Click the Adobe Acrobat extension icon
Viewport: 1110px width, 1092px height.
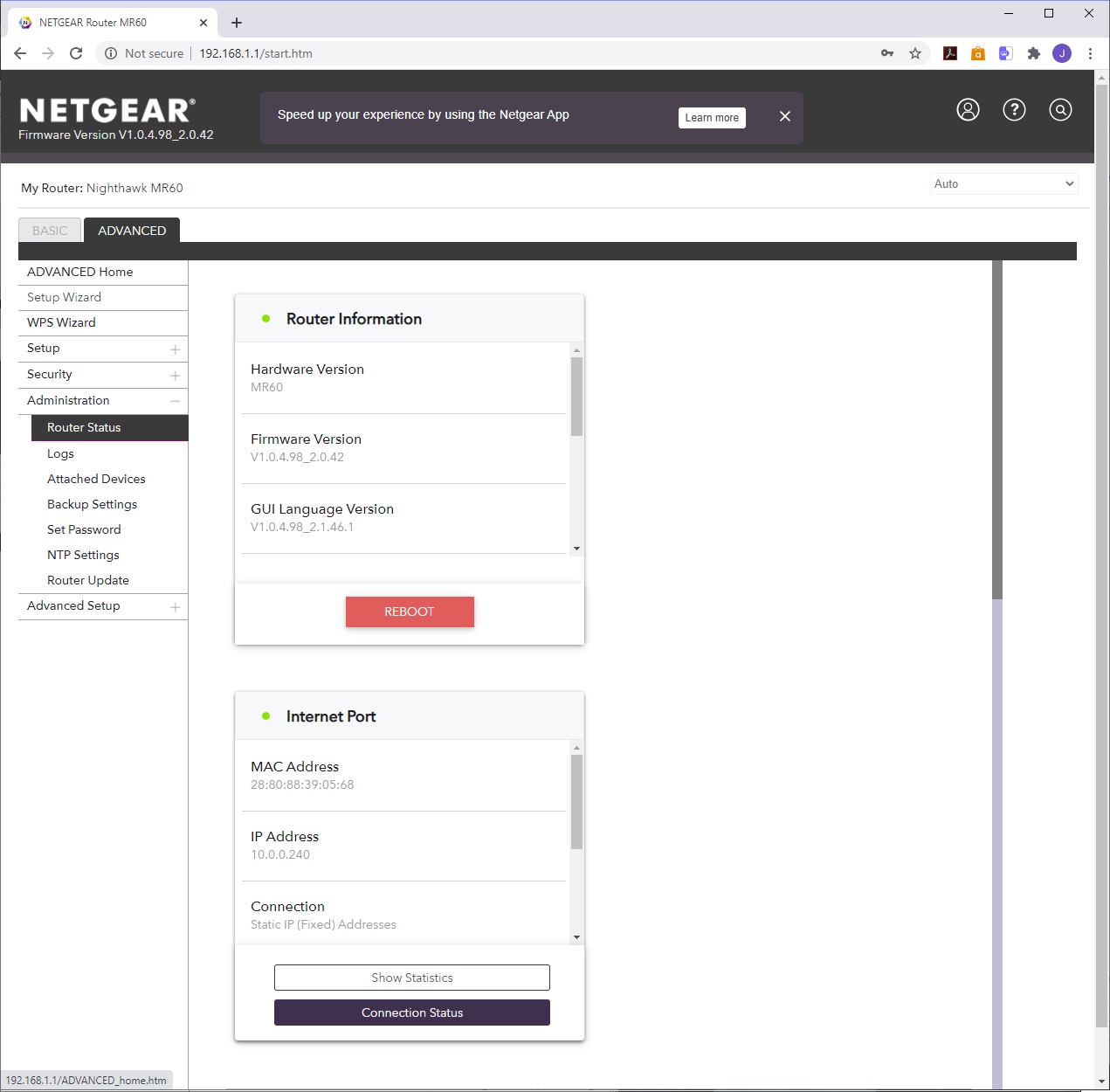click(x=950, y=53)
